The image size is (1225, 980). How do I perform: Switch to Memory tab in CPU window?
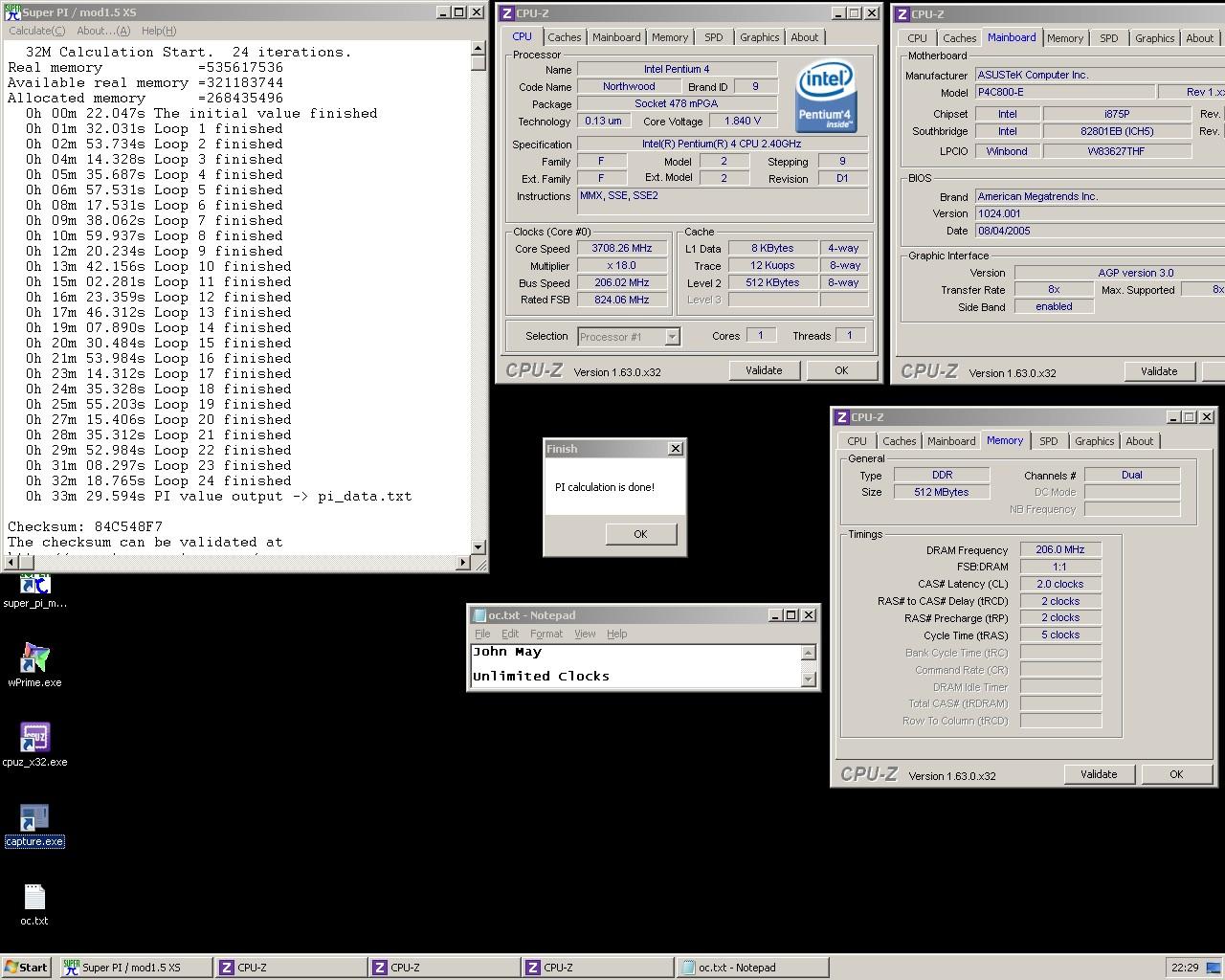tap(670, 37)
